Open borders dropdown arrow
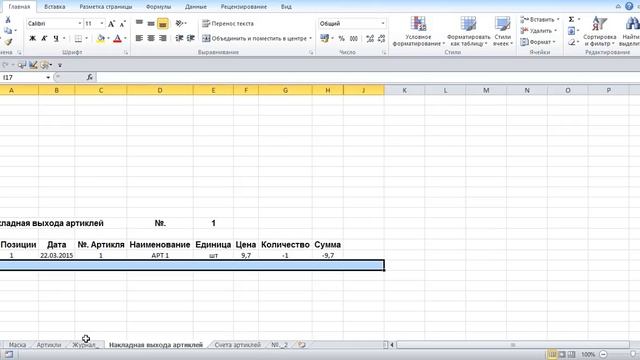The image size is (640, 360). tap(87, 38)
